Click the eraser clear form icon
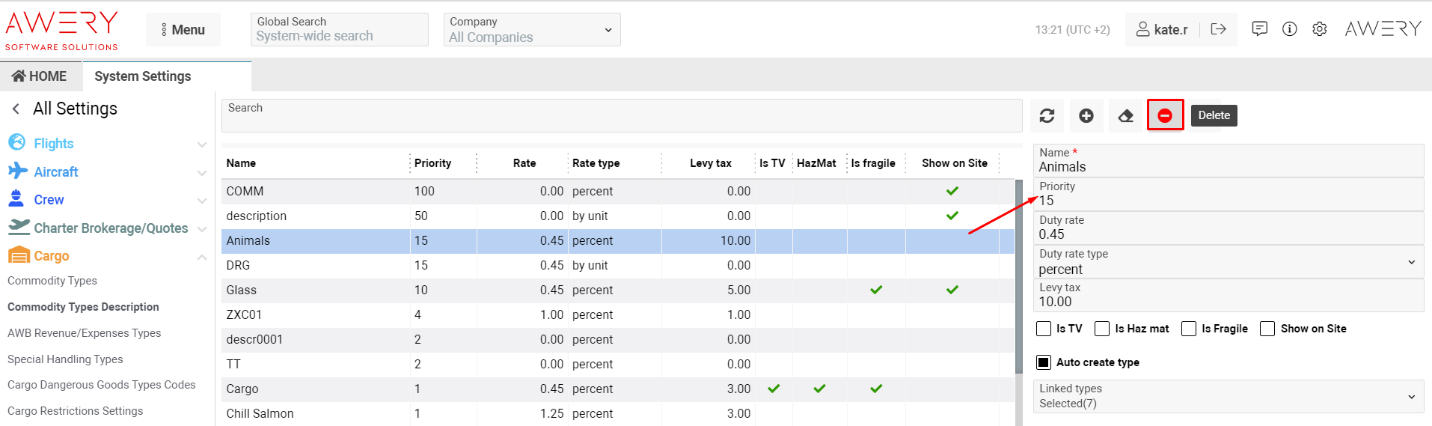This screenshot has height=426, width=1432. 1125,116
